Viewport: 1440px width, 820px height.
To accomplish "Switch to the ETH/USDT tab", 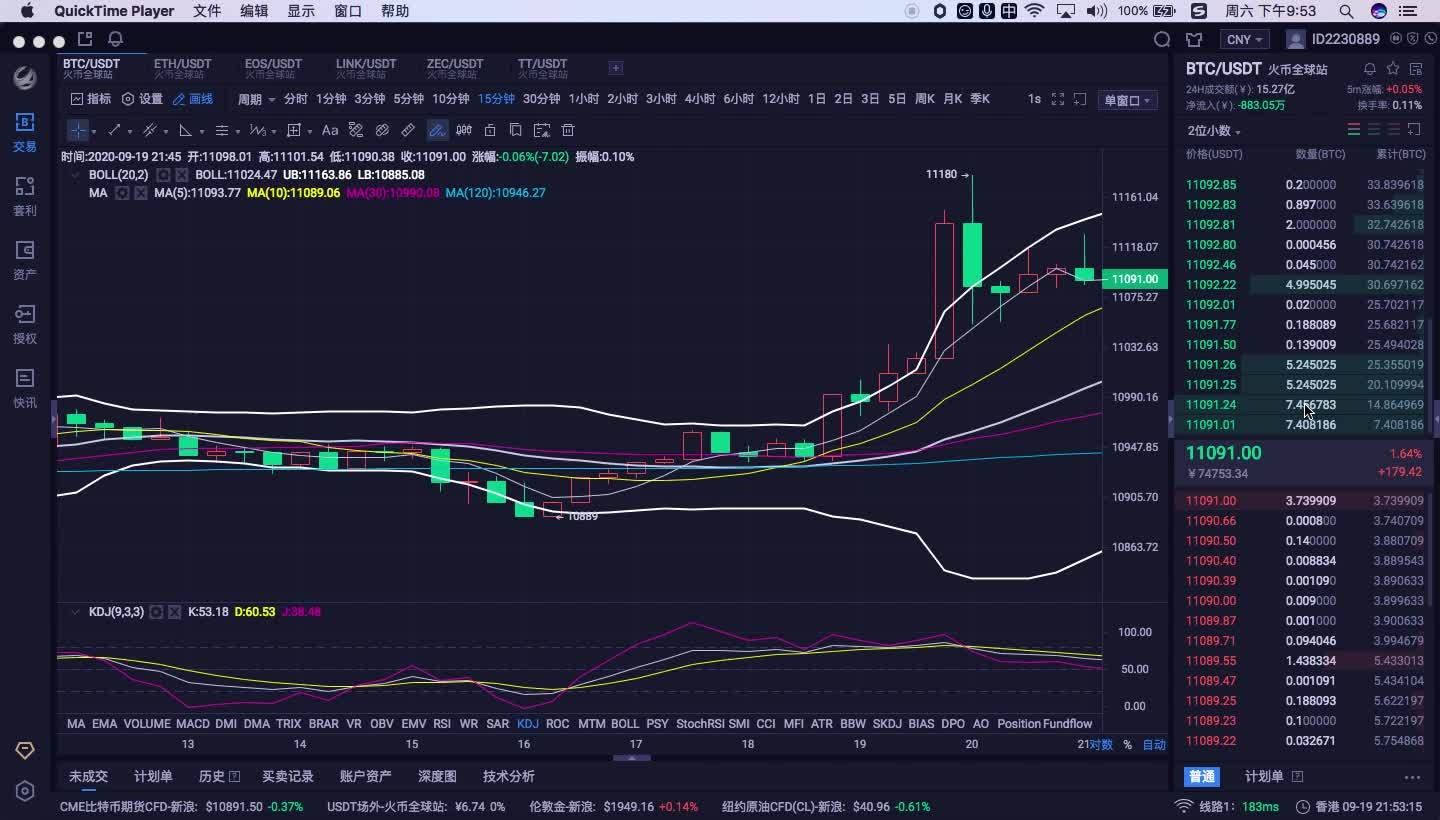I will click(x=182, y=68).
